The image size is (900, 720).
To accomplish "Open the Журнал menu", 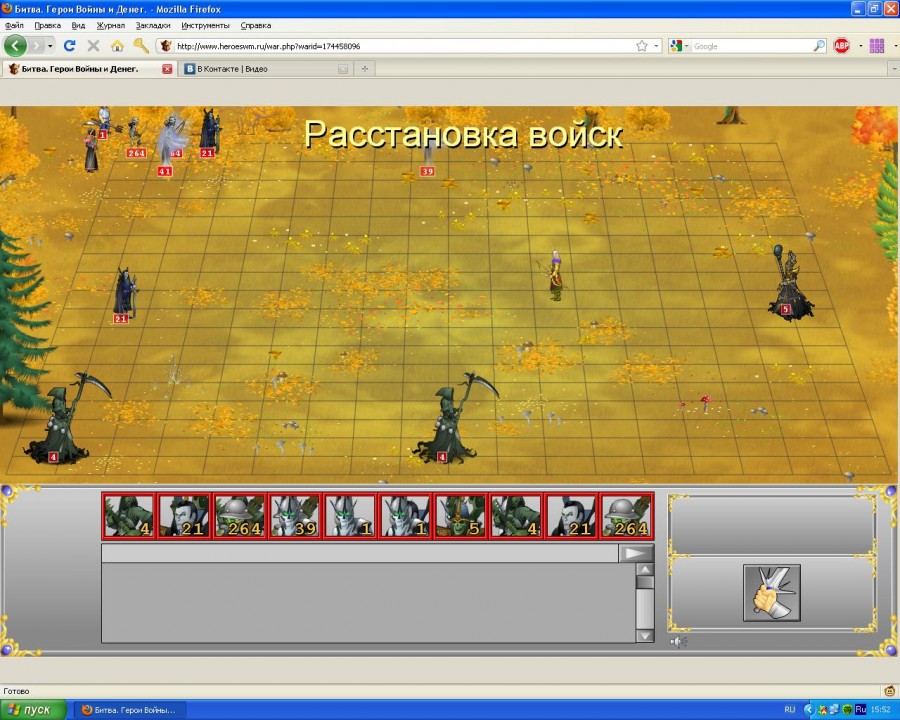I will [x=110, y=25].
